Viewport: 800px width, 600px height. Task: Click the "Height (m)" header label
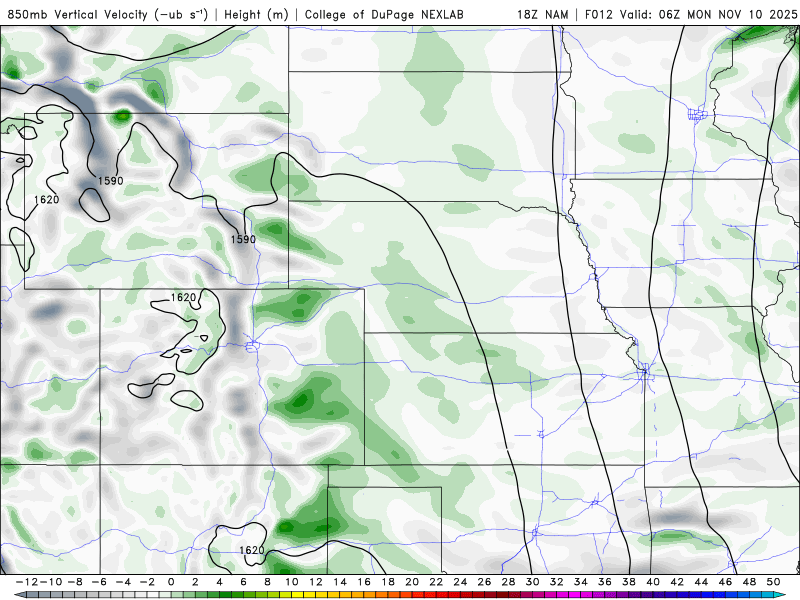click(256, 14)
